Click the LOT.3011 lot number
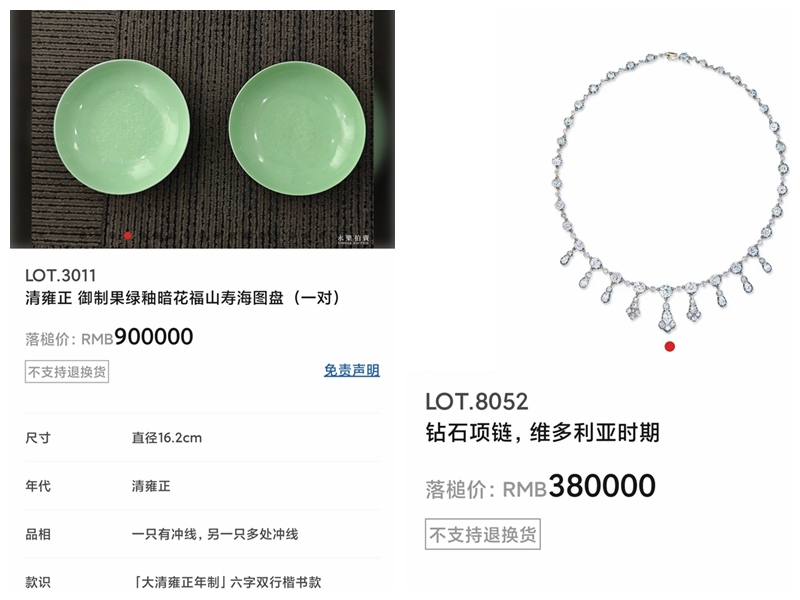Screen dimensions: 800x600 61,276
